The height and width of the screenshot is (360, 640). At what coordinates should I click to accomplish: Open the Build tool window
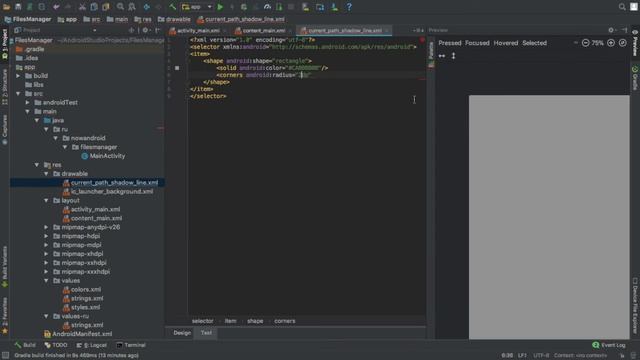(x=25, y=345)
